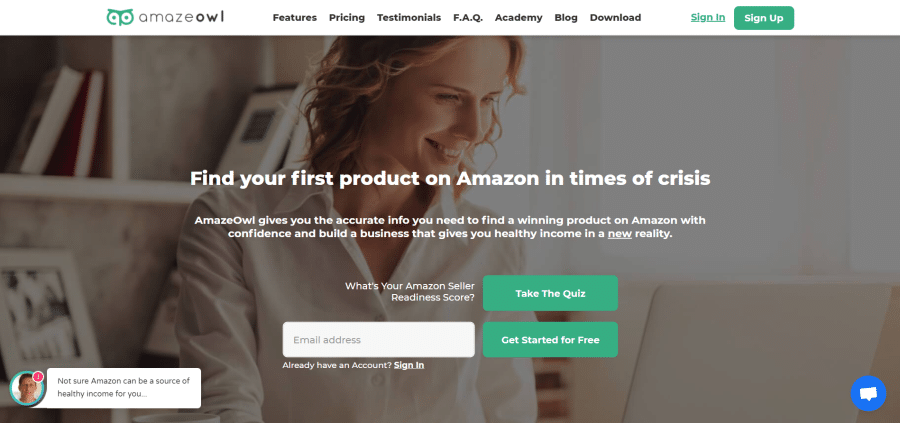900x423 pixels.
Task: Focus the Email address input field
Action: [x=378, y=340]
